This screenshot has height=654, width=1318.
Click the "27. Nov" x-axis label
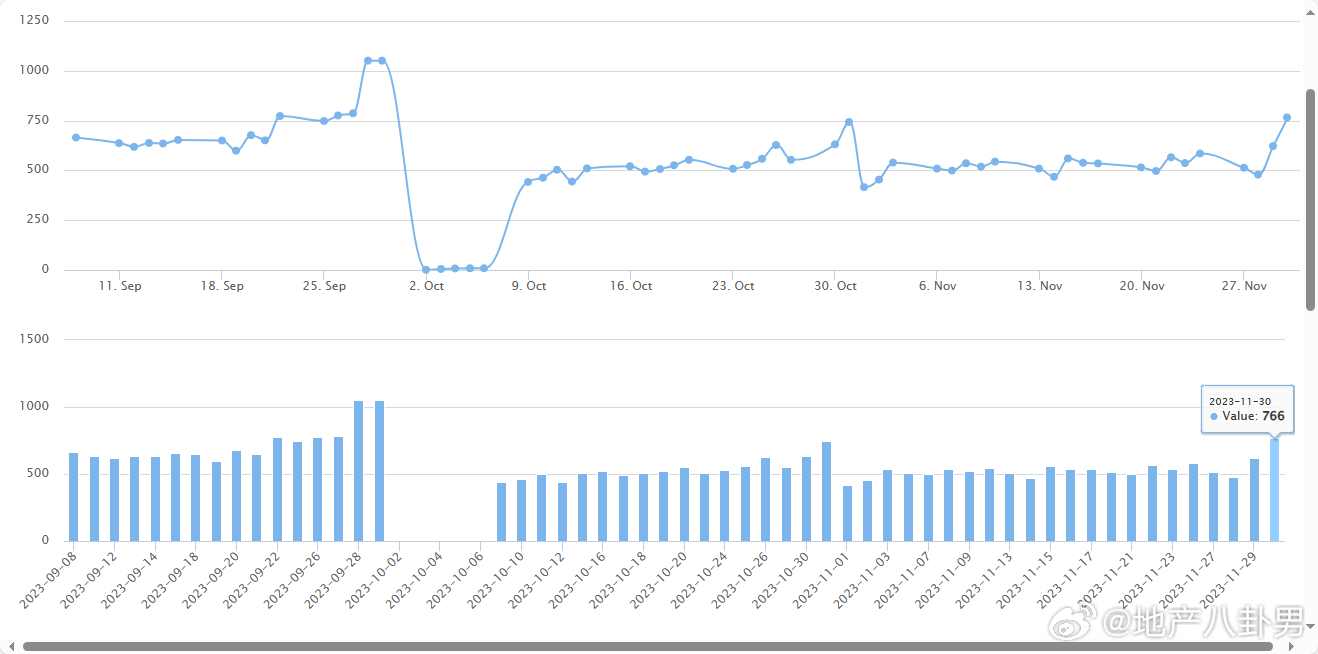[x=1243, y=286]
